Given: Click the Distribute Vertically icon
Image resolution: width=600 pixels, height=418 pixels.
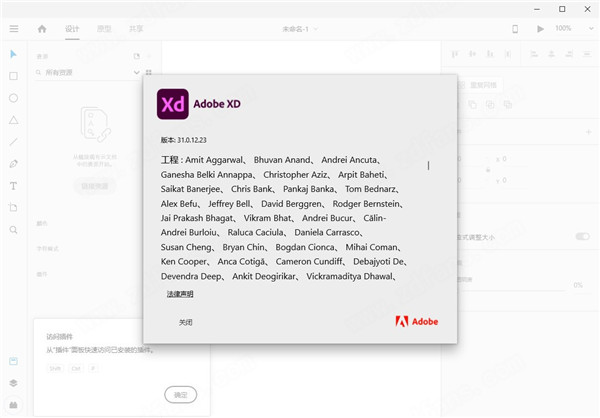Looking at the screenshot, I should (x=508, y=54).
